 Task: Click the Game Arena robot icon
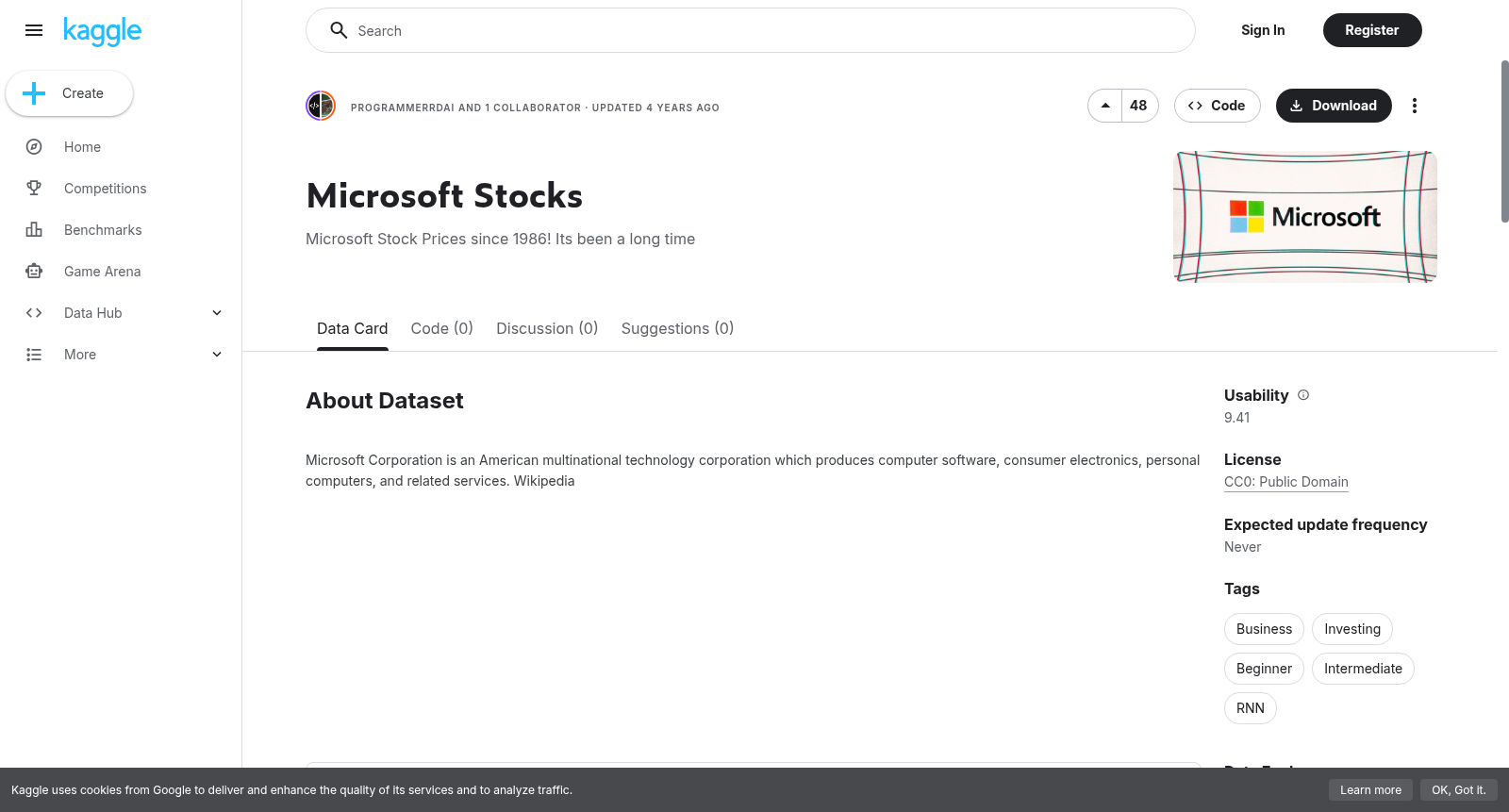pyautogui.click(x=34, y=272)
